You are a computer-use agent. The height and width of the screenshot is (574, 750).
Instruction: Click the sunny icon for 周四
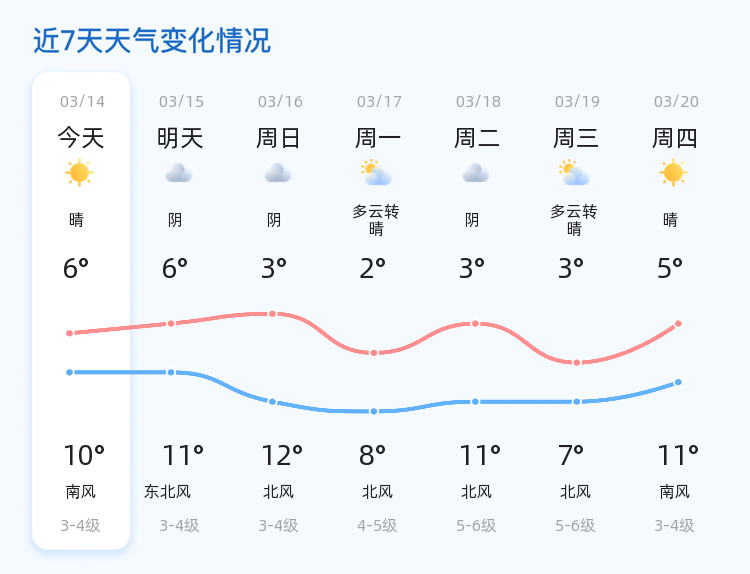(673, 173)
